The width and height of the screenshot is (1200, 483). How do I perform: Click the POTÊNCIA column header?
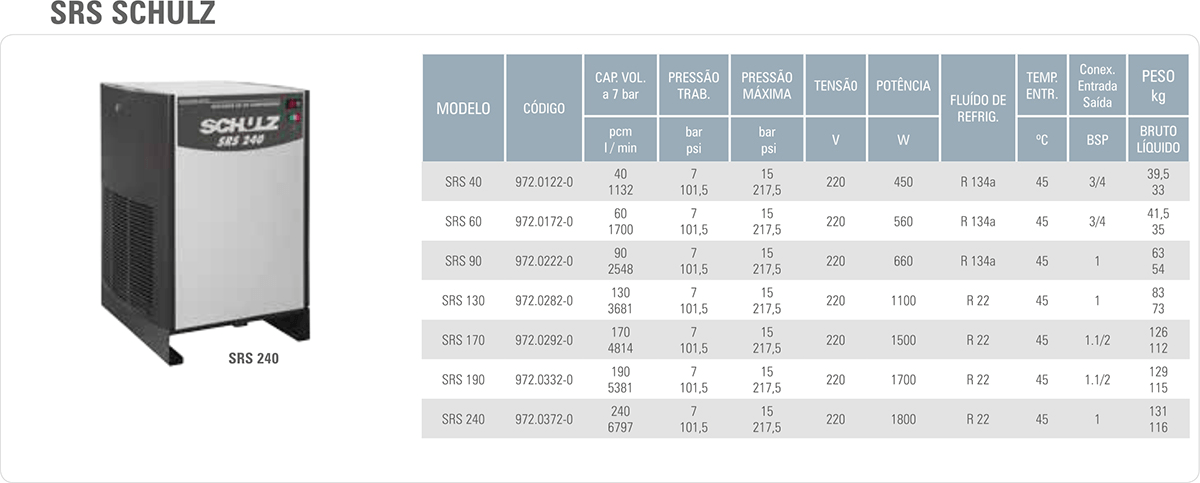[903, 86]
